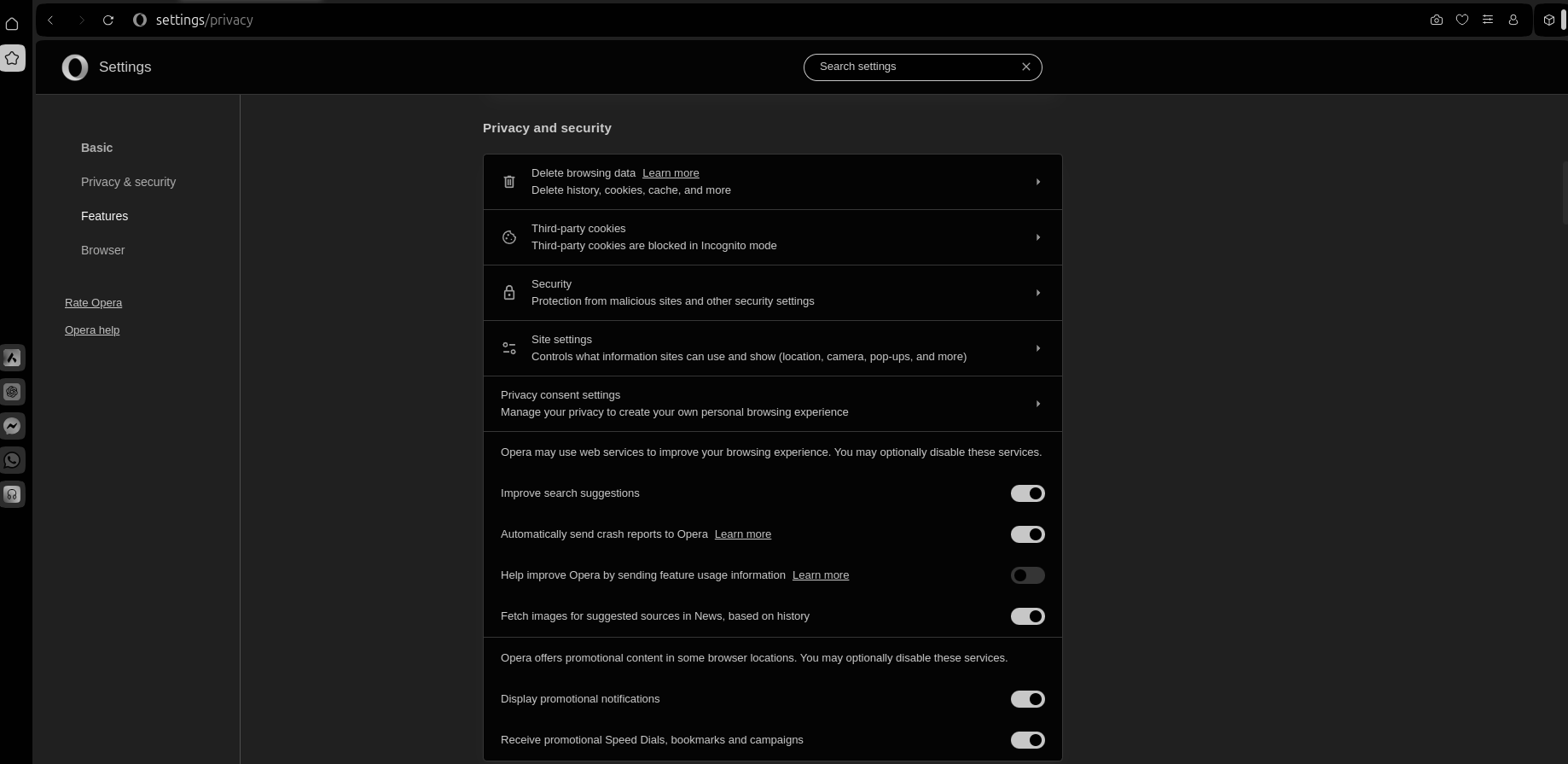Open the extensions cube icon

pos(1549,20)
